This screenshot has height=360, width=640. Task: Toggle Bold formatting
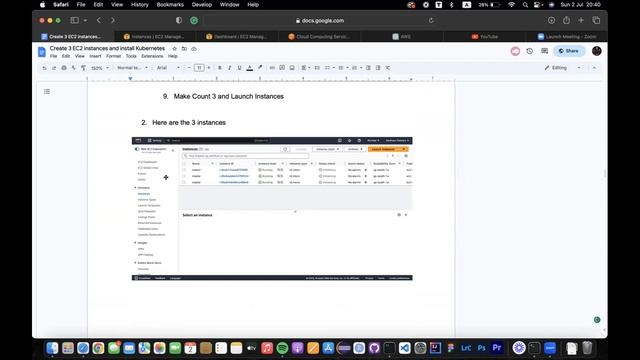pos(220,68)
